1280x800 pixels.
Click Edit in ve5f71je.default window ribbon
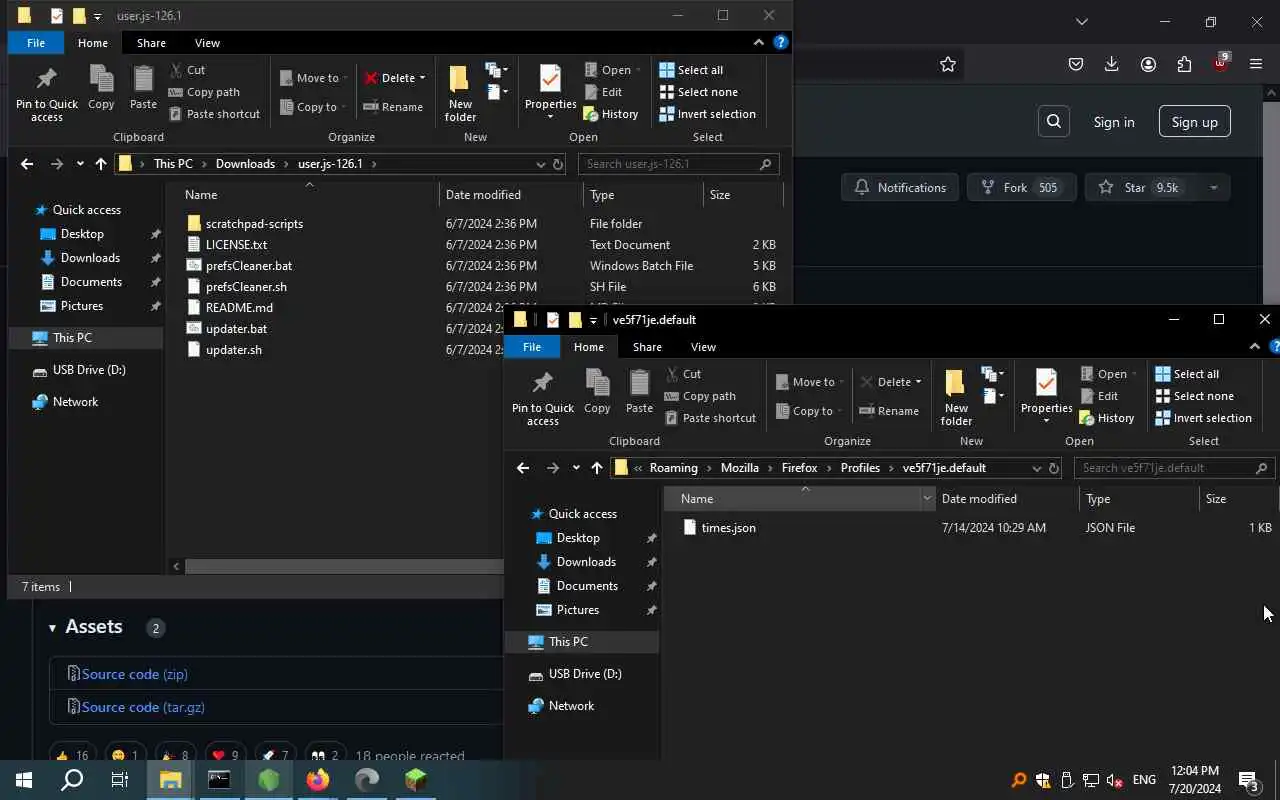[x=1099, y=396]
